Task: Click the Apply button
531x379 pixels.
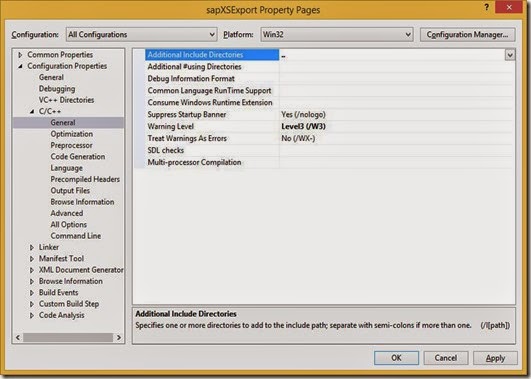Action: tap(495, 358)
